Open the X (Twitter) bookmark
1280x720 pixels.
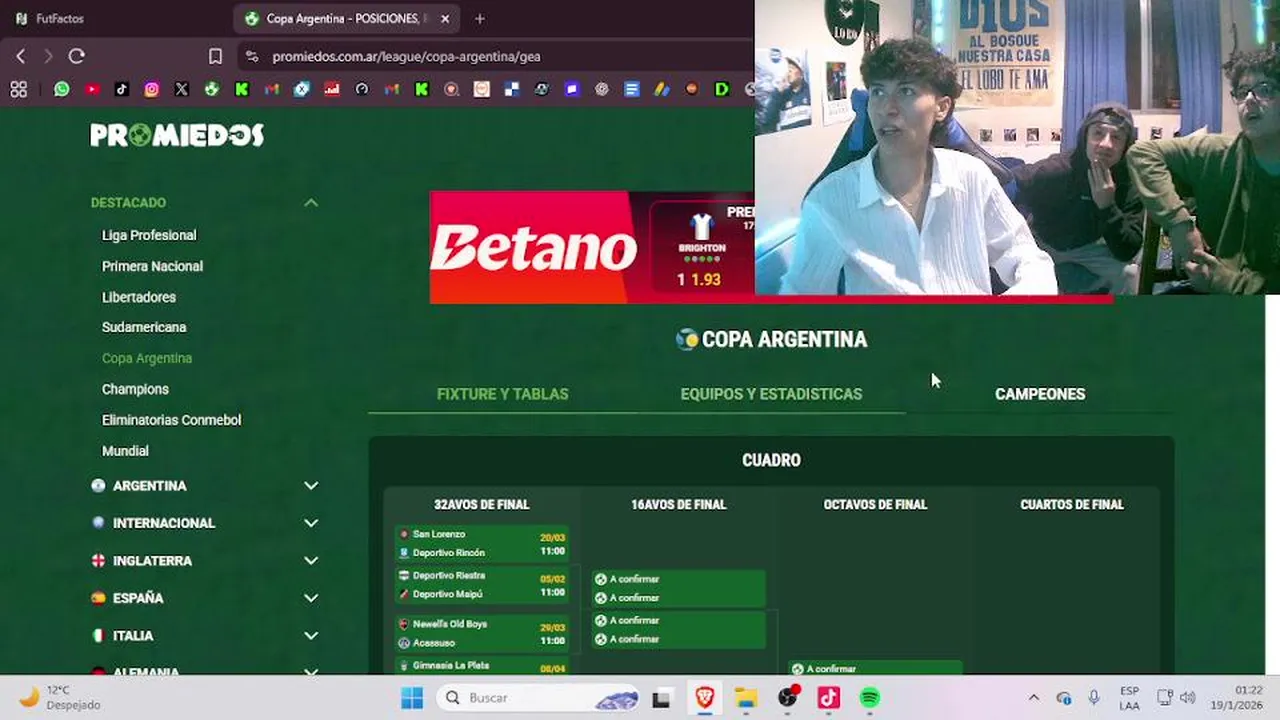[x=182, y=89]
